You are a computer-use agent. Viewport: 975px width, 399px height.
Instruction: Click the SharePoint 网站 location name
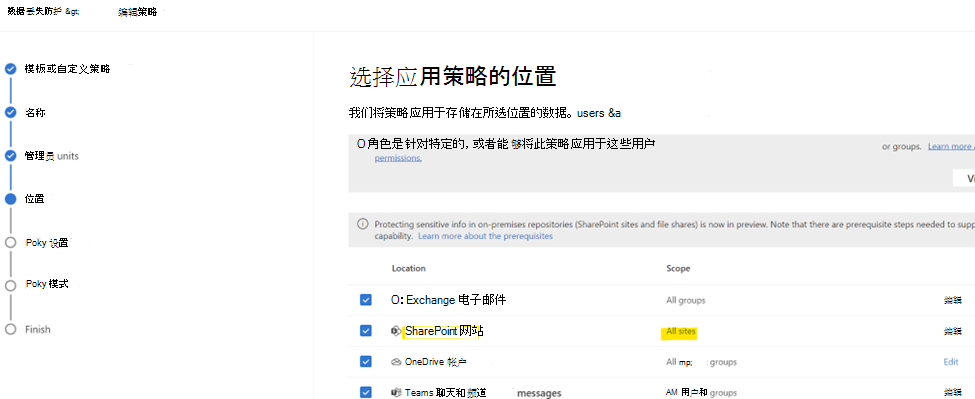coord(445,331)
